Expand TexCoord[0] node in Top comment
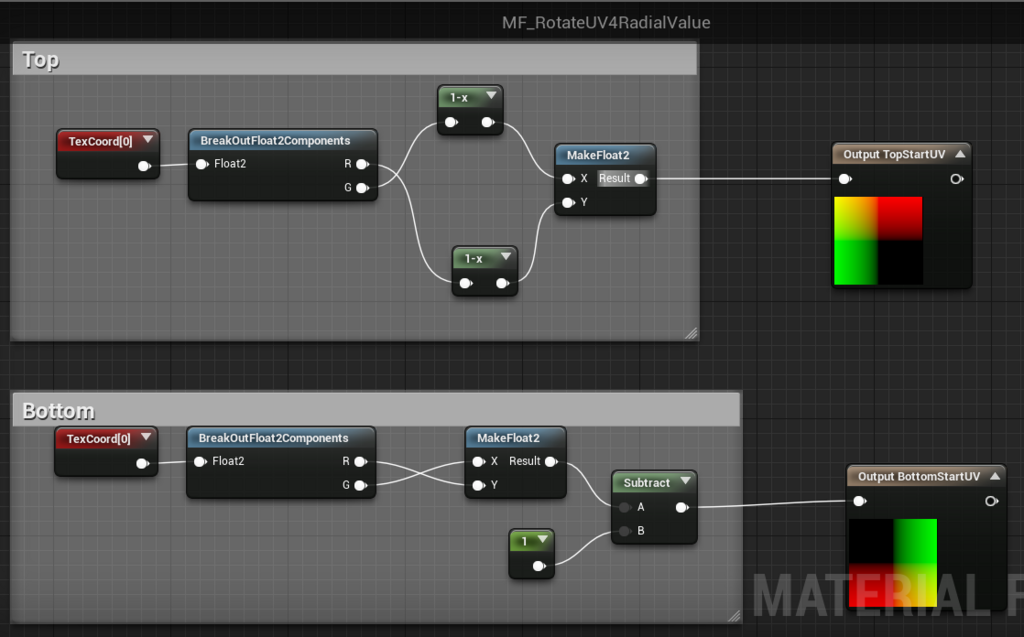This screenshot has height=637, width=1024. [148, 139]
